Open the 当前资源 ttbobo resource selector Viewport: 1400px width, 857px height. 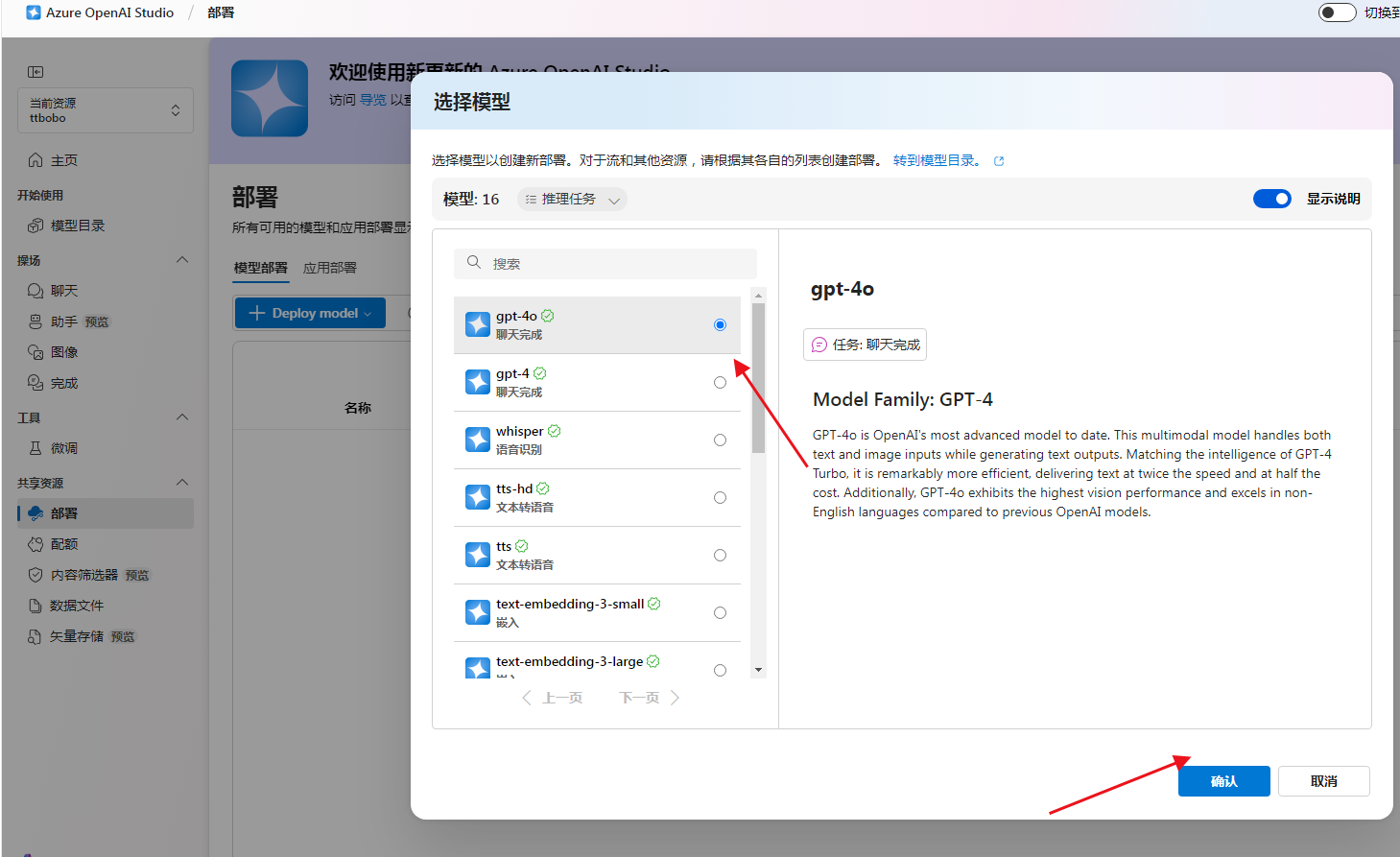(x=106, y=110)
